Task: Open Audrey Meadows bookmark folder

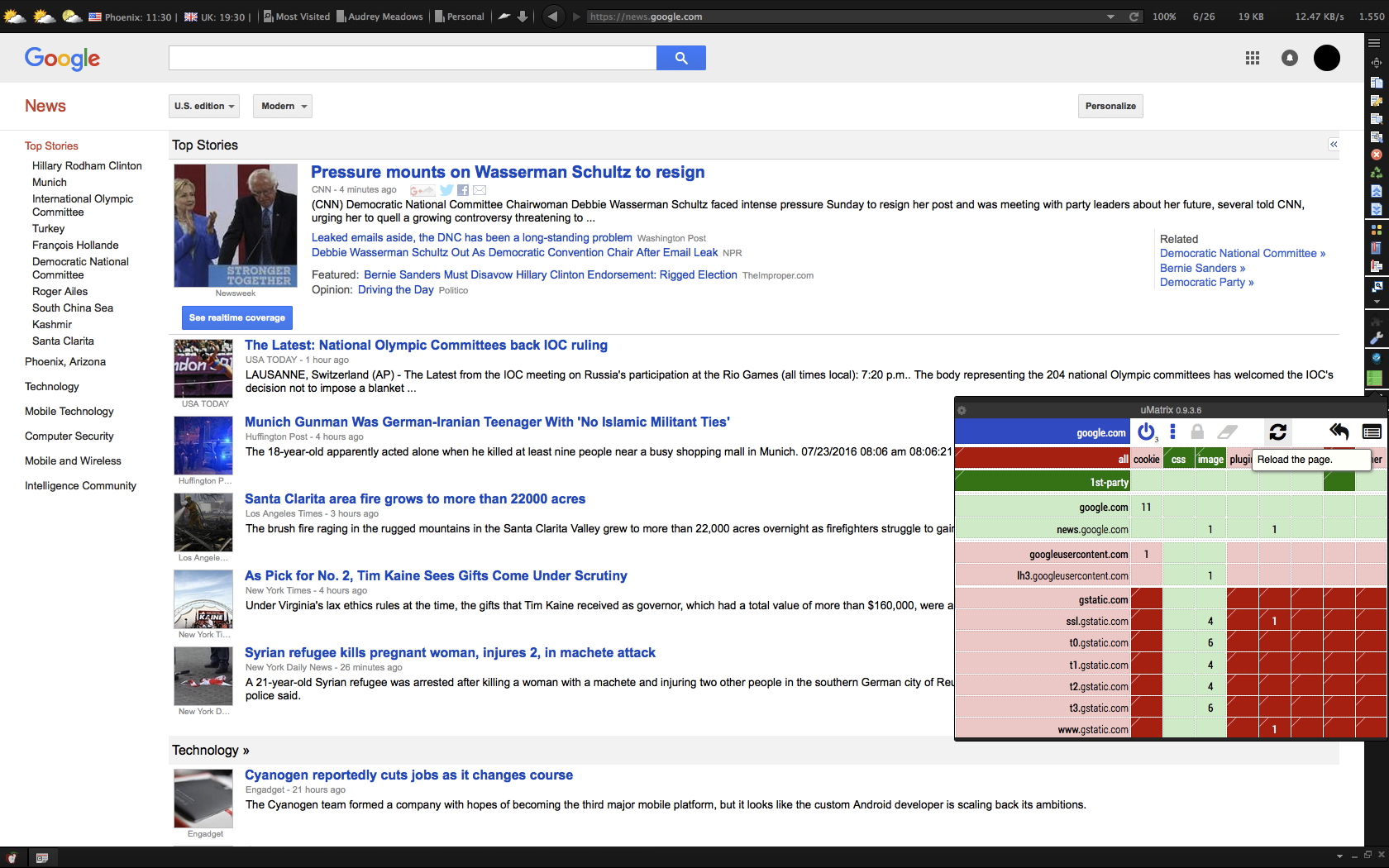Action: 379,17
